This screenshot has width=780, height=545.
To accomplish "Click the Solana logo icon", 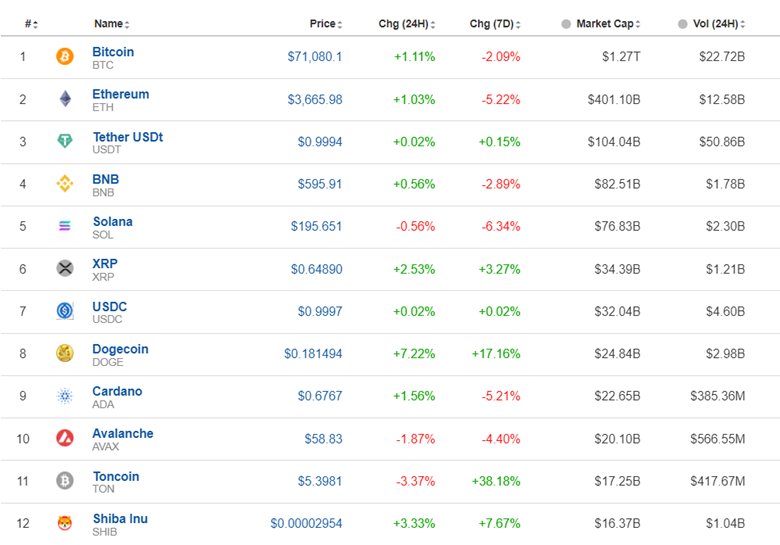I will point(65,226).
